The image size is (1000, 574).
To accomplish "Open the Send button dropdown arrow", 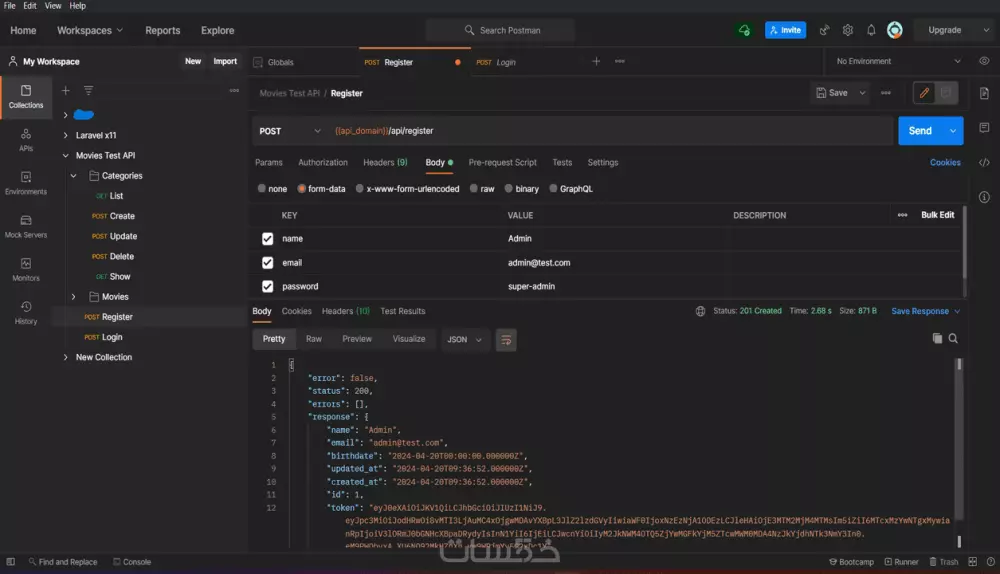I will (x=953, y=131).
